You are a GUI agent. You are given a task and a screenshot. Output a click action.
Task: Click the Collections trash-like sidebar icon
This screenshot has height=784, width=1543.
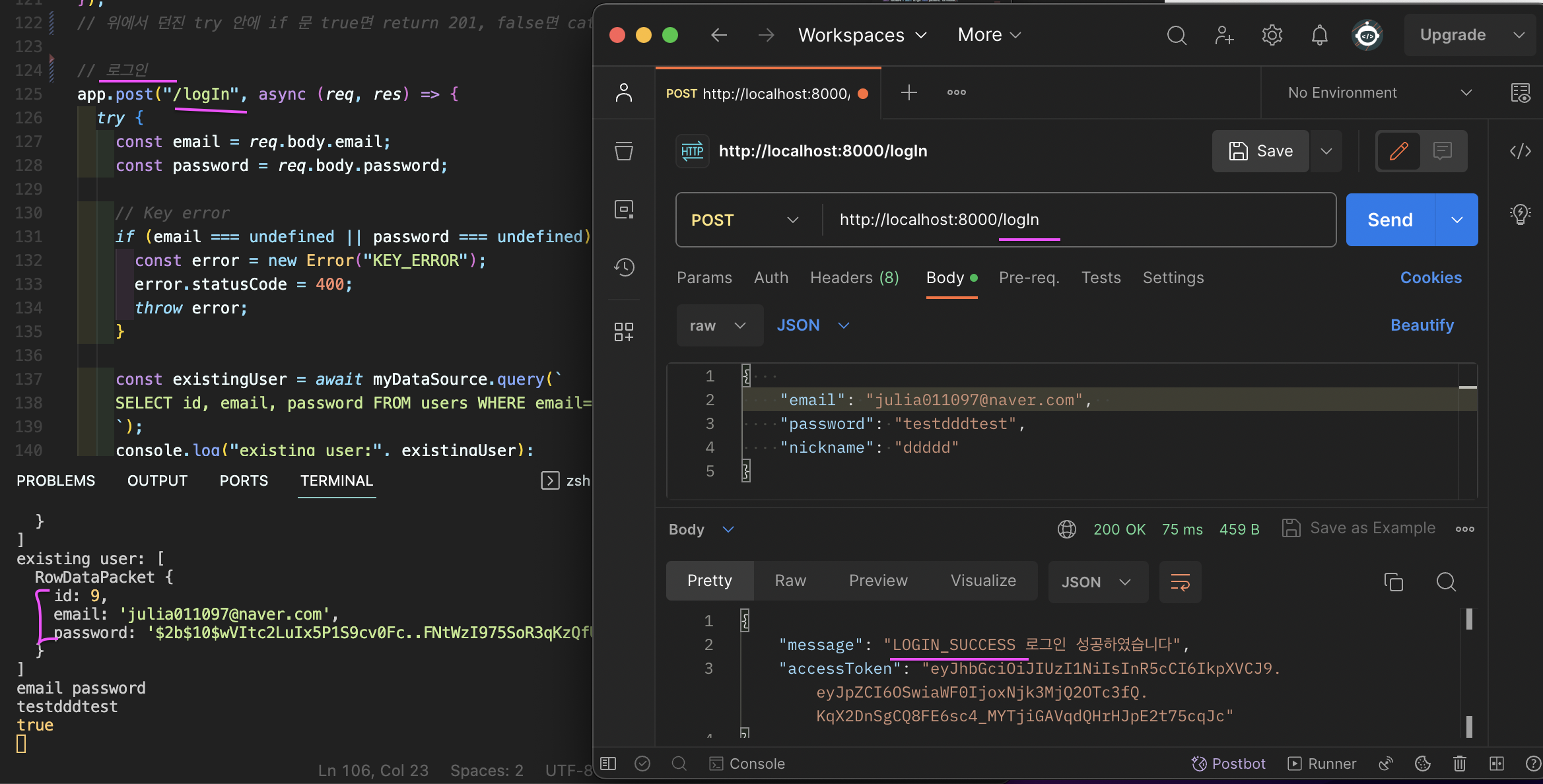coord(624,151)
